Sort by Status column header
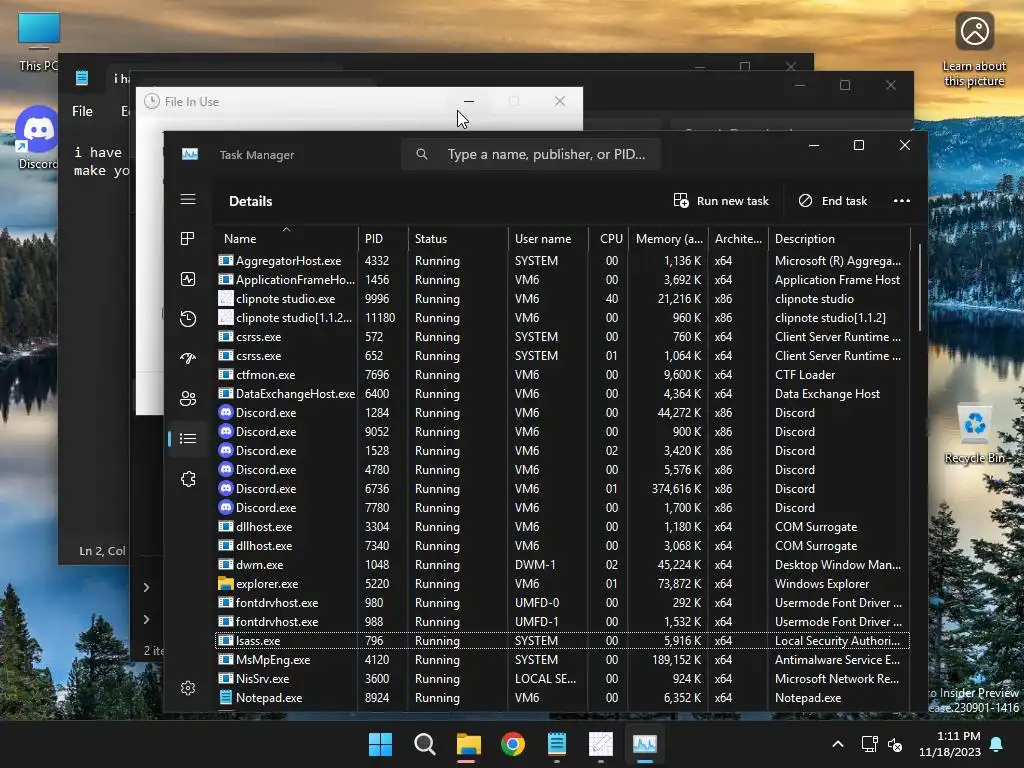This screenshot has width=1024, height=768. point(458,238)
